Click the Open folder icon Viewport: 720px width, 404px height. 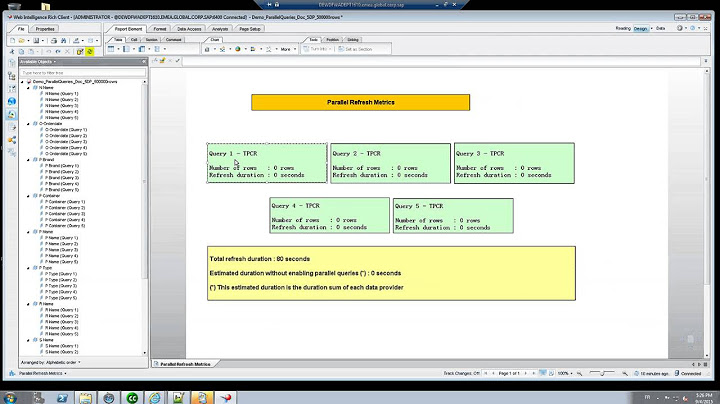point(21,41)
